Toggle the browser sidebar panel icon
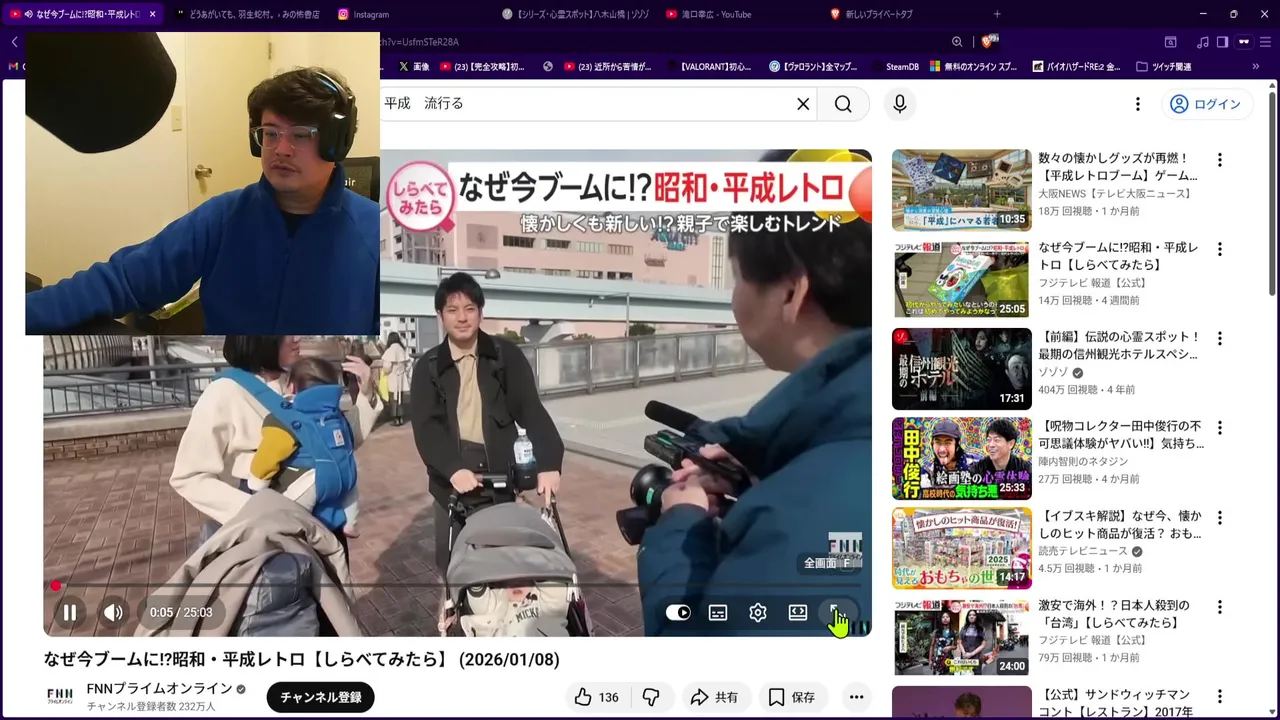Screen dimensions: 1280x720 pyautogui.click(x=1222, y=42)
